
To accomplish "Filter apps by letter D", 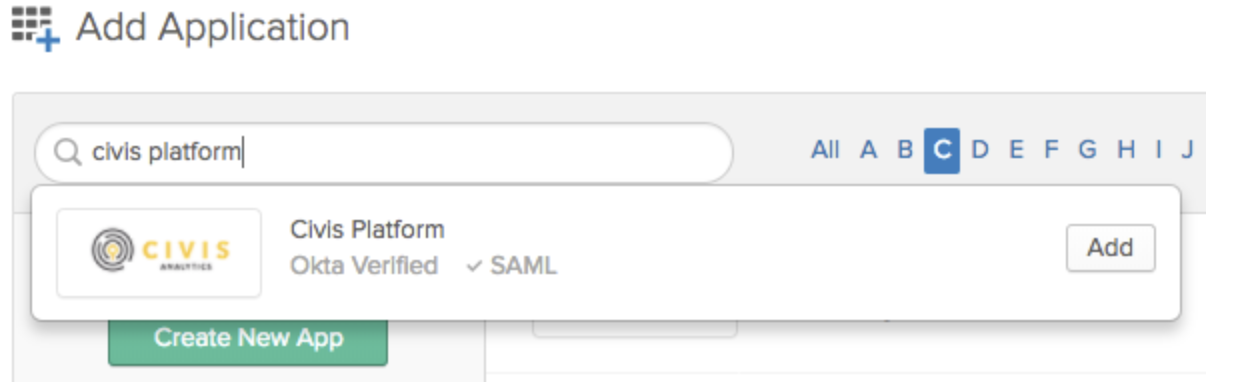I will pos(980,150).
